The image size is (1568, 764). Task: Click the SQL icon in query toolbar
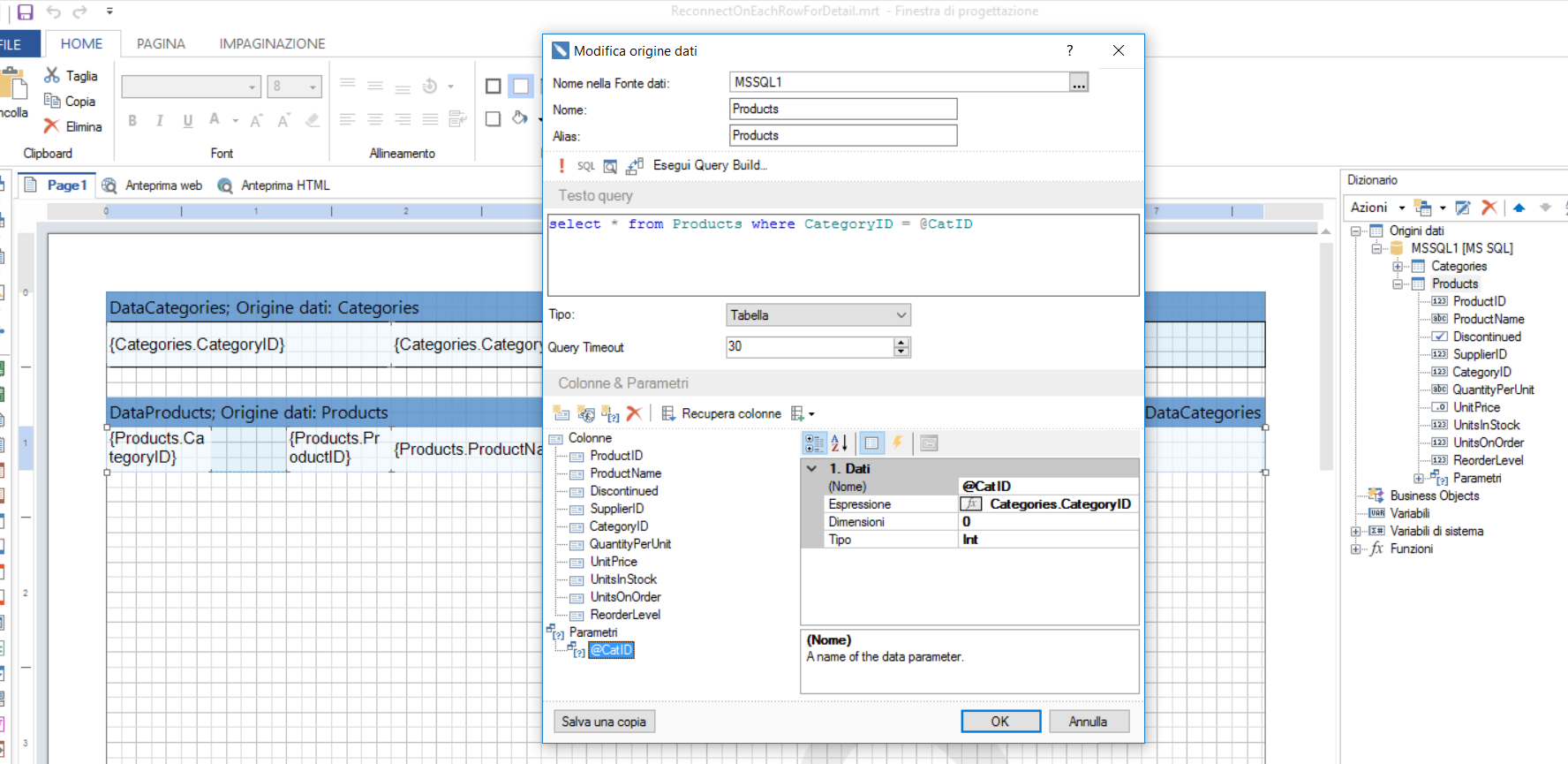tap(586, 166)
